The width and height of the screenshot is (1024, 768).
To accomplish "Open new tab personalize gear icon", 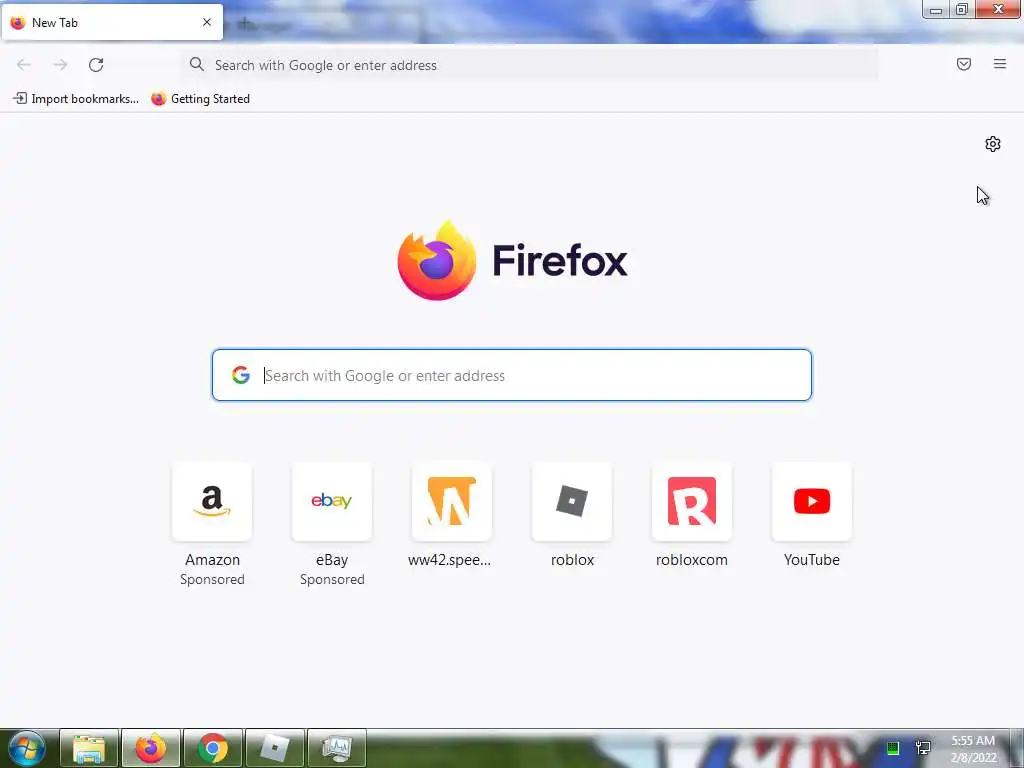I will (993, 144).
